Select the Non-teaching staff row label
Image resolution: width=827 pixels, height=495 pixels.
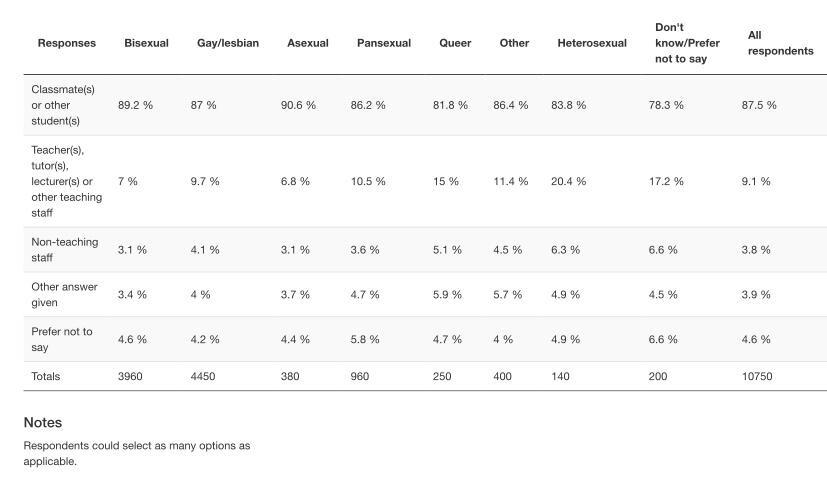(63, 249)
